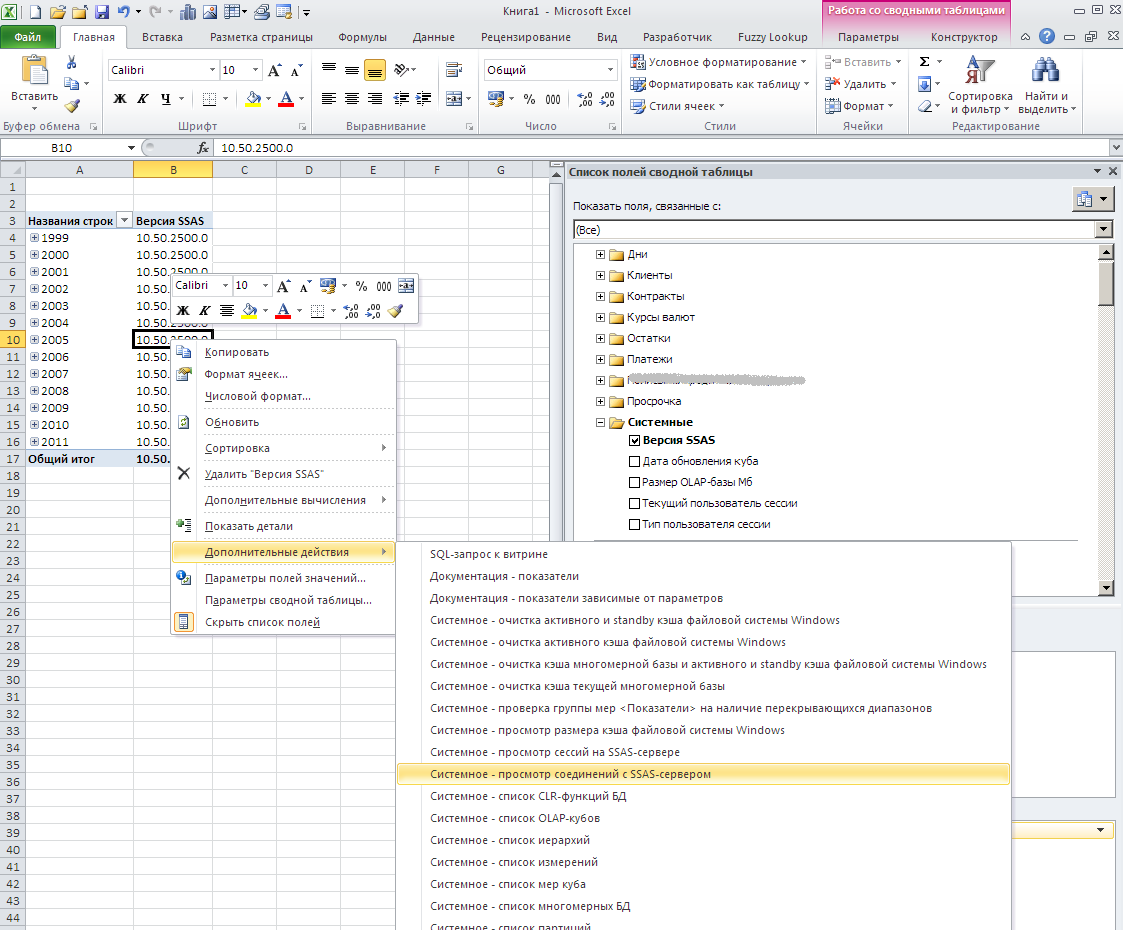Check the Текущий пользователь сессии field

coord(635,503)
